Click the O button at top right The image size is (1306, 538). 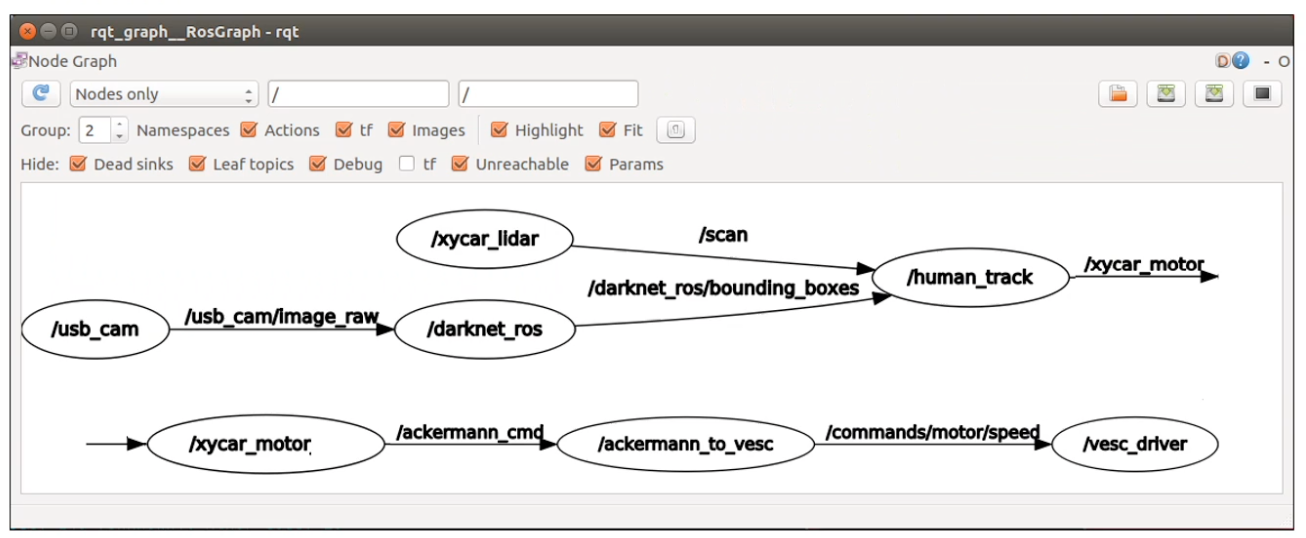tap(1284, 62)
